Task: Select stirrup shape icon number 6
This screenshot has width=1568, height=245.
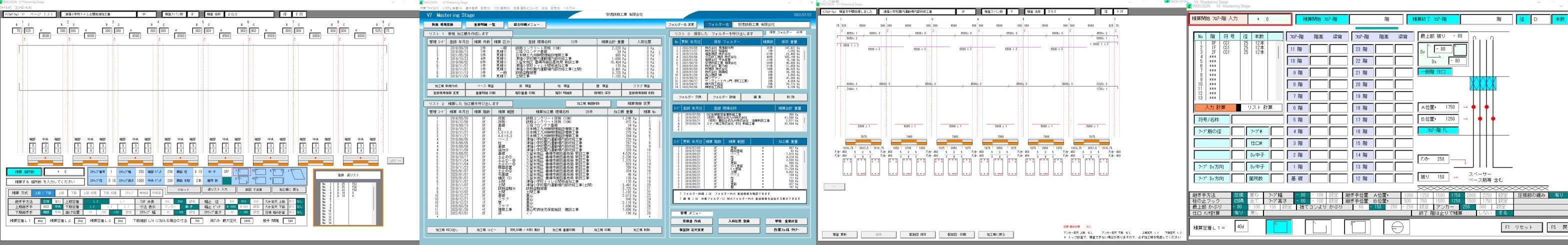Action: click(x=278, y=180)
